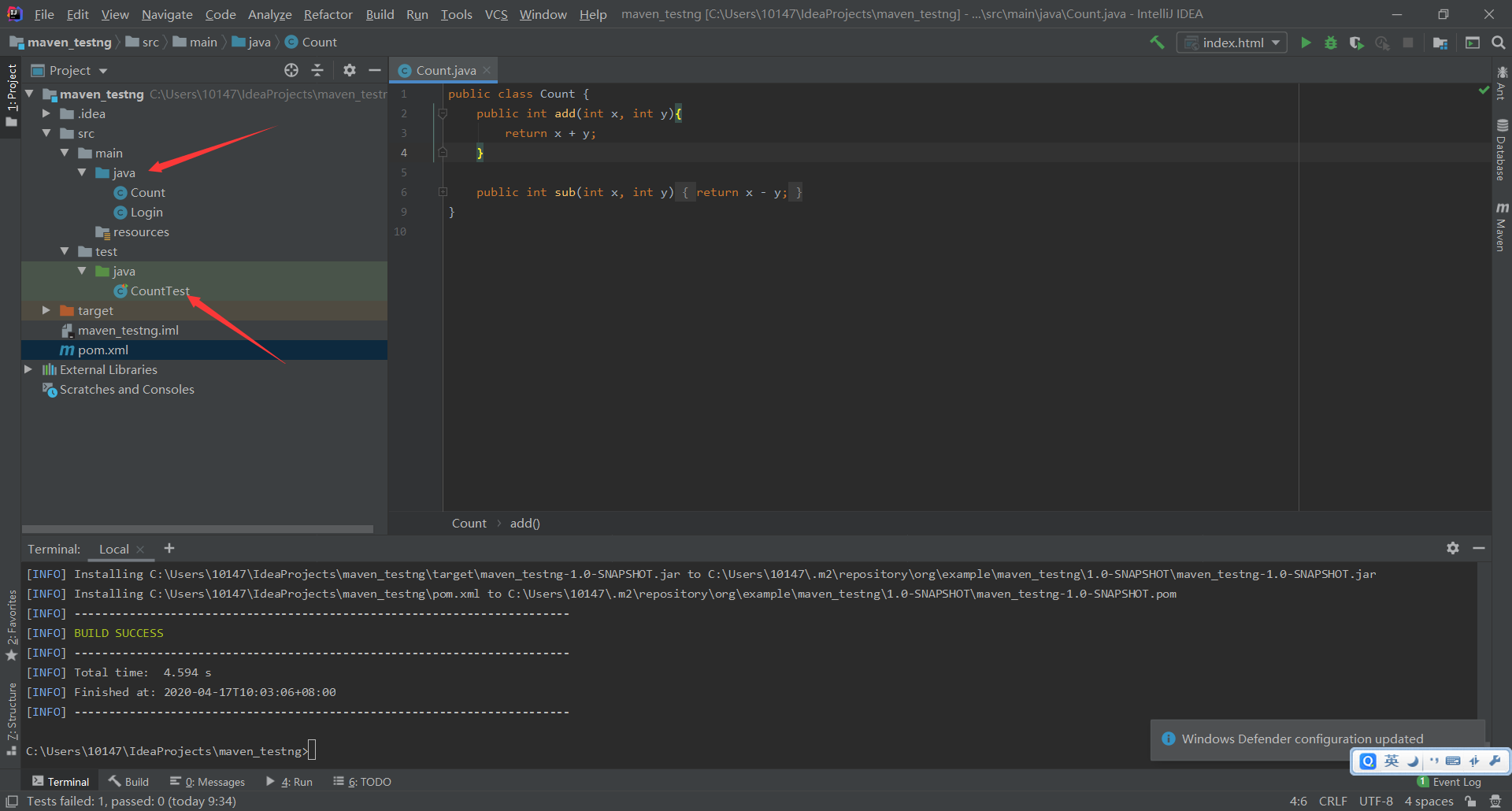This screenshot has width=1512, height=811.
Task: Add a new terminal session tab
Action: pos(169,548)
